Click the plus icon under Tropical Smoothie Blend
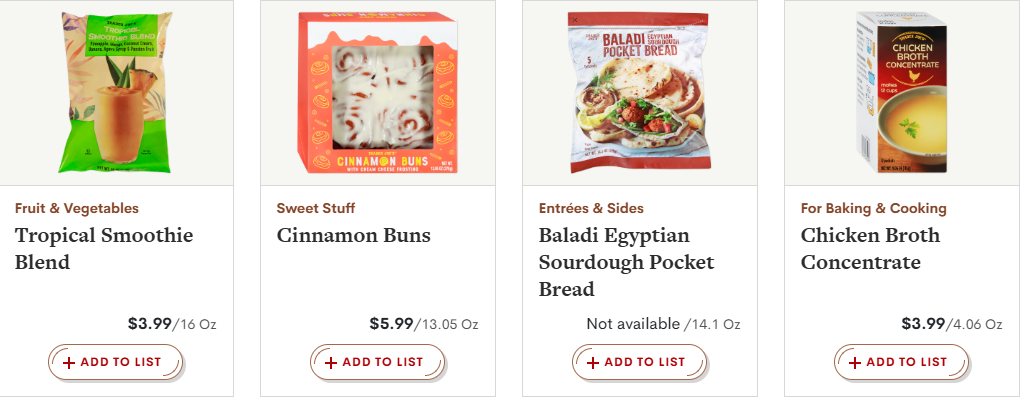The image size is (1021, 398). tap(69, 363)
